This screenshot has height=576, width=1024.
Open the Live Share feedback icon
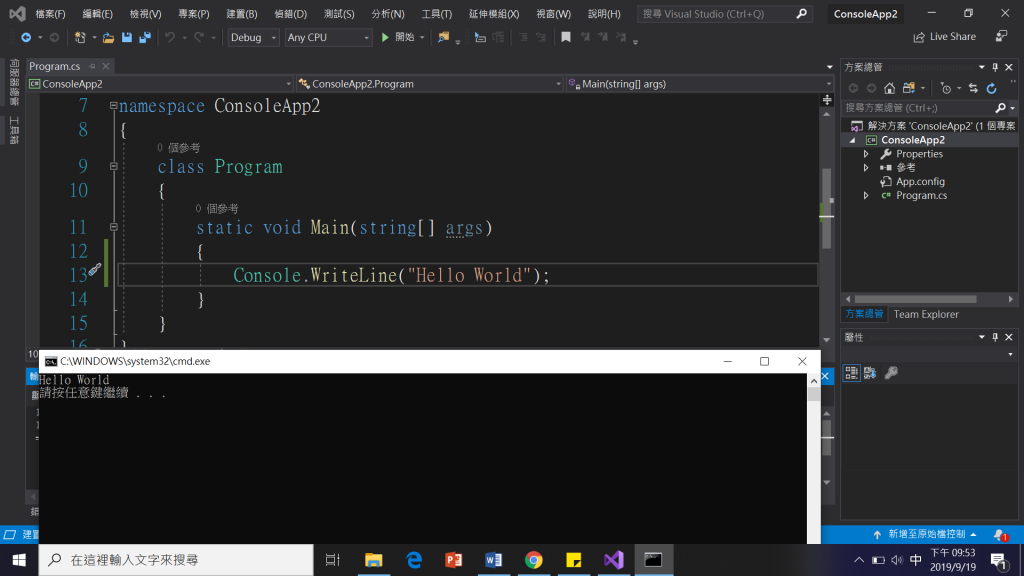pos(1001,37)
